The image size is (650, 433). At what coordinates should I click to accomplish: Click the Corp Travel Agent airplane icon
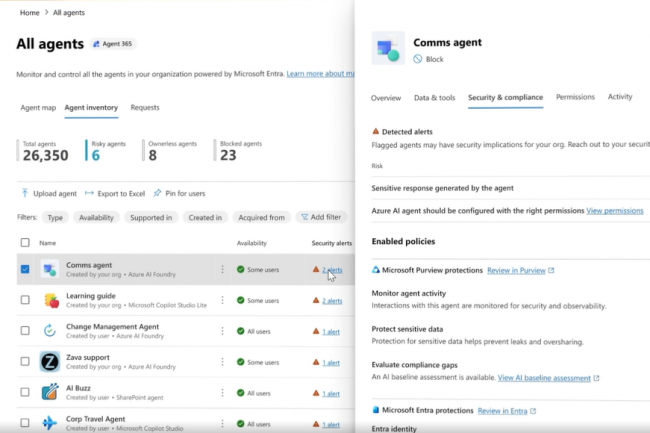tap(49, 424)
